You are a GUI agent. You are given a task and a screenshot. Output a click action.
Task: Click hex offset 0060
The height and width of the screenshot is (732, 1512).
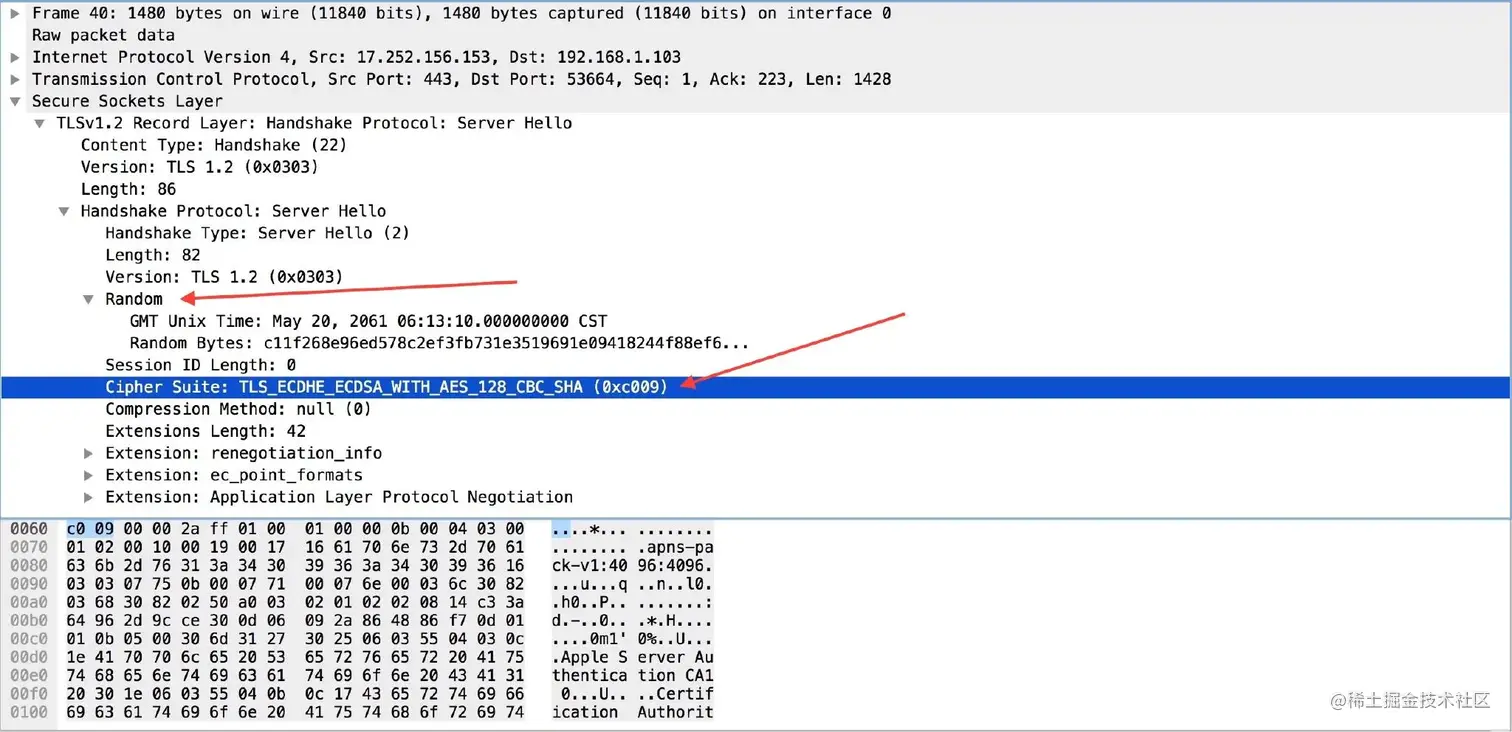coord(29,529)
